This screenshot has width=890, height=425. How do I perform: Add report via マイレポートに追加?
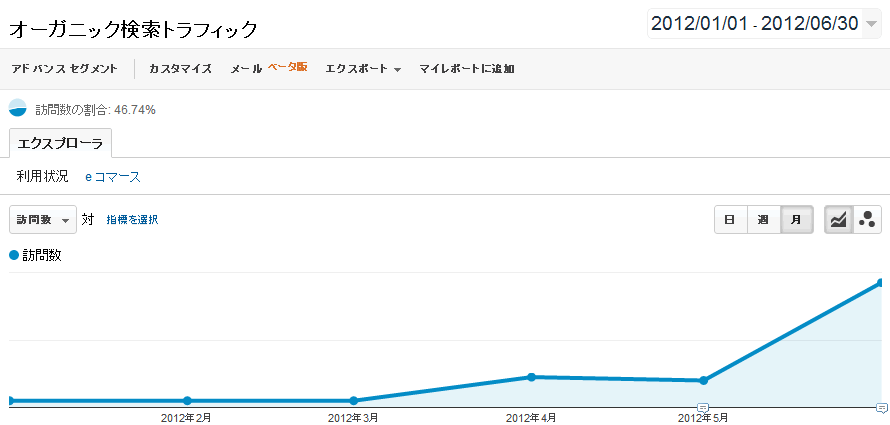(x=467, y=69)
